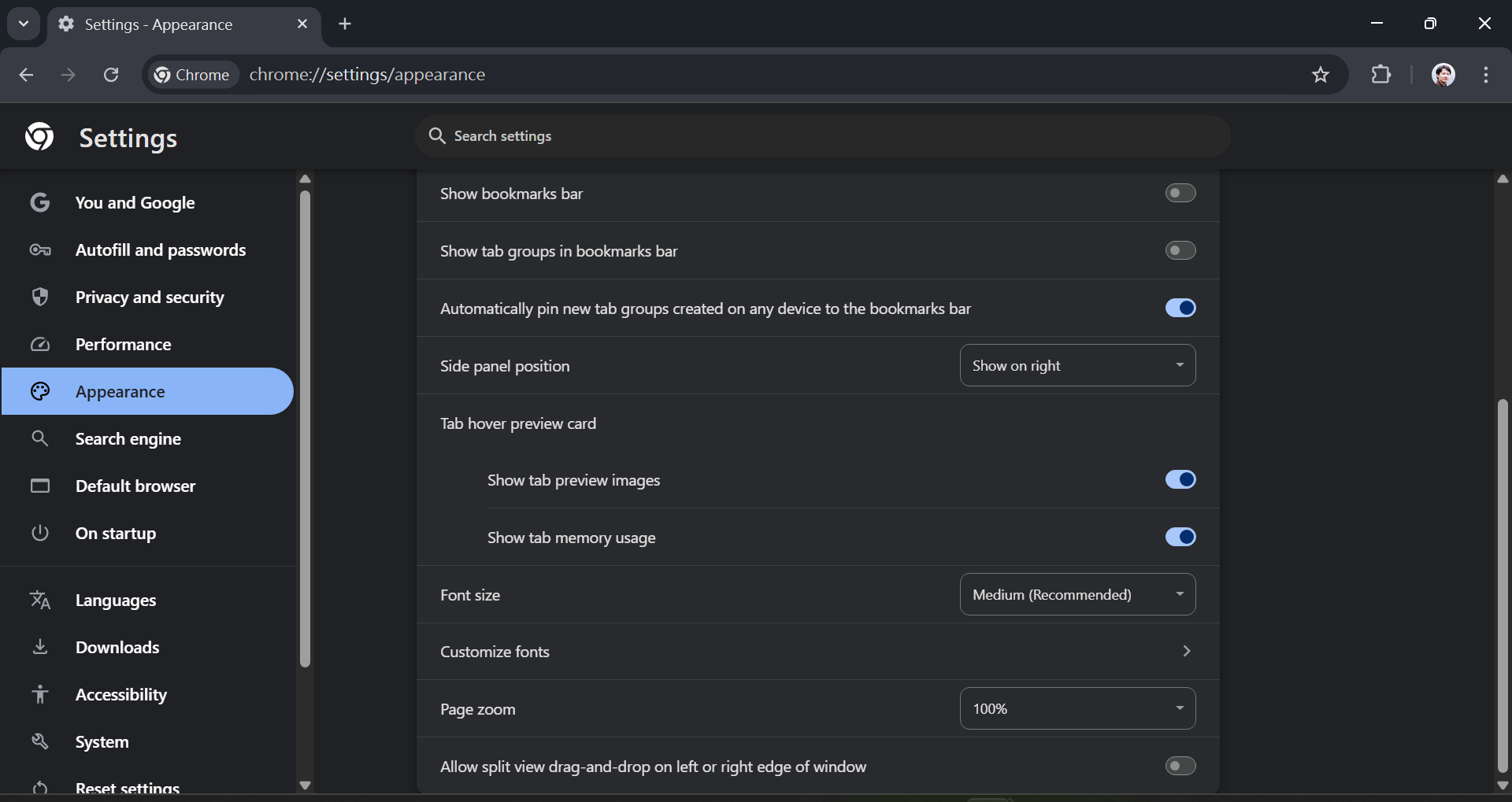Disable Show tab preview images toggle

1180,479
